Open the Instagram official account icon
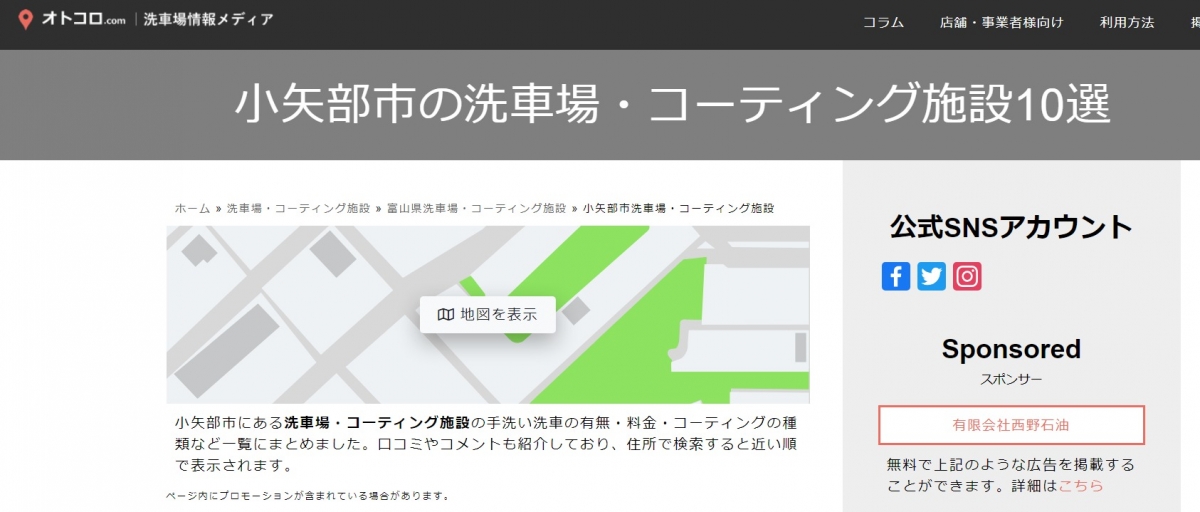This screenshot has width=1200, height=512. coord(967,276)
